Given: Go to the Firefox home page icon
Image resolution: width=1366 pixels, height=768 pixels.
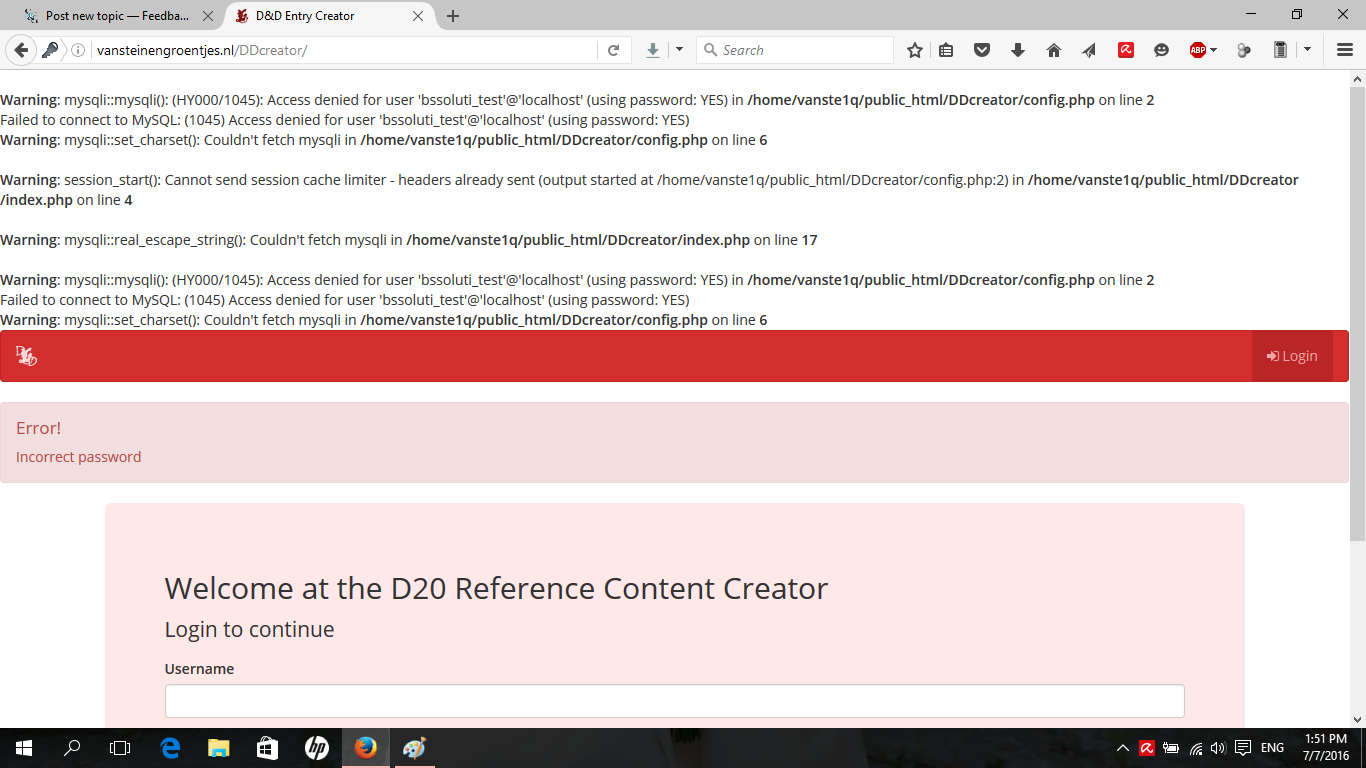Looking at the screenshot, I should (x=1054, y=50).
